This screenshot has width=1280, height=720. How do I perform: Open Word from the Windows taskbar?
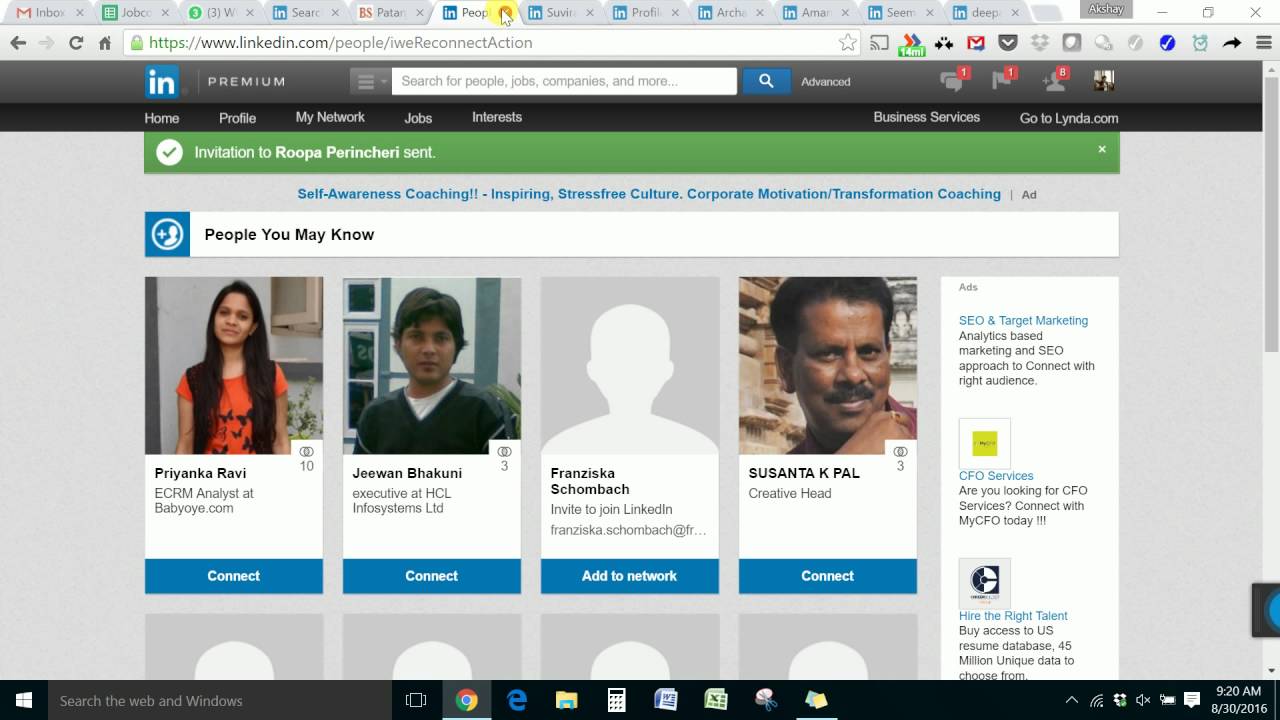tap(666, 700)
